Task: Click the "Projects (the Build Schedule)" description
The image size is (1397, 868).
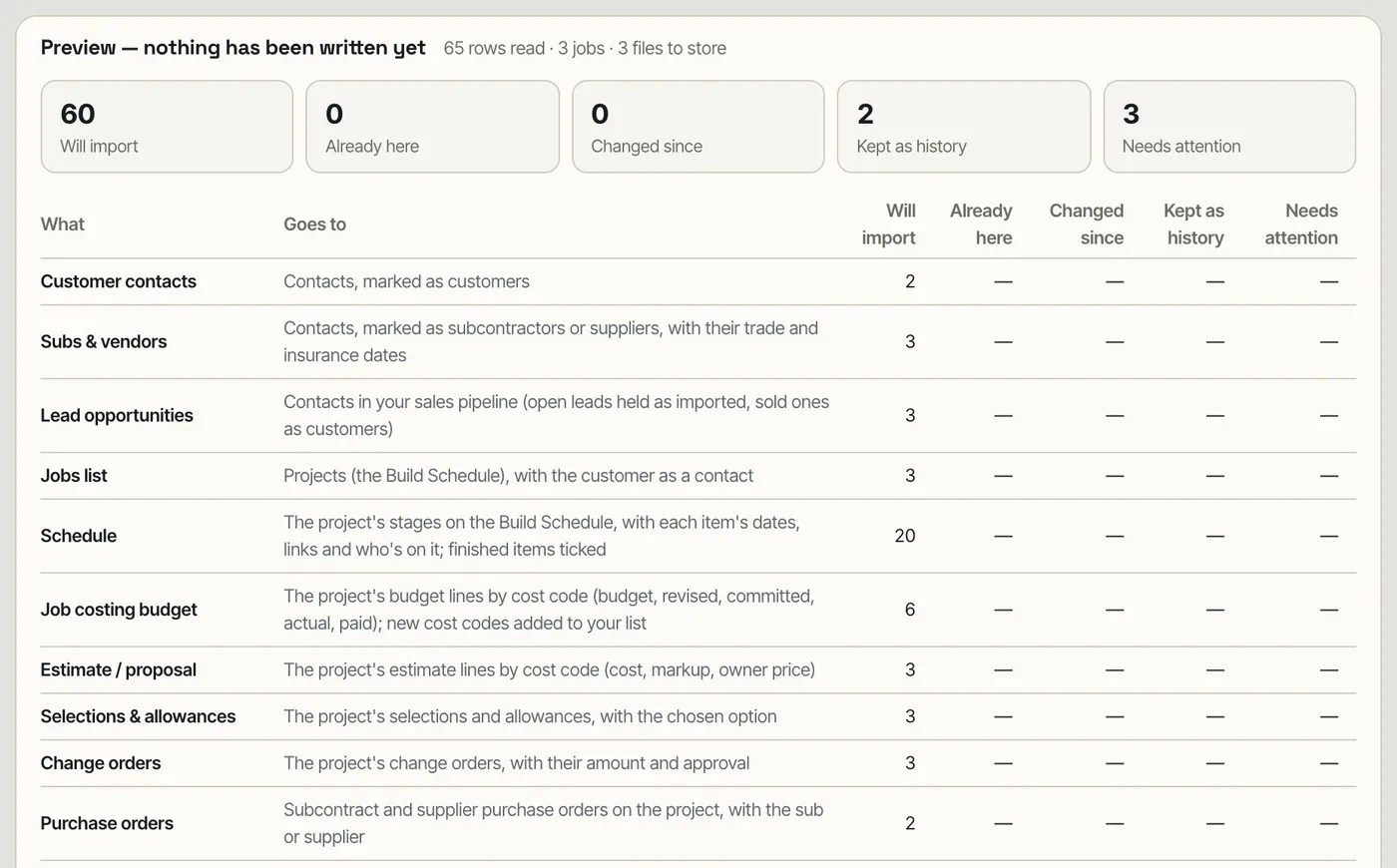Action: point(518,476)
